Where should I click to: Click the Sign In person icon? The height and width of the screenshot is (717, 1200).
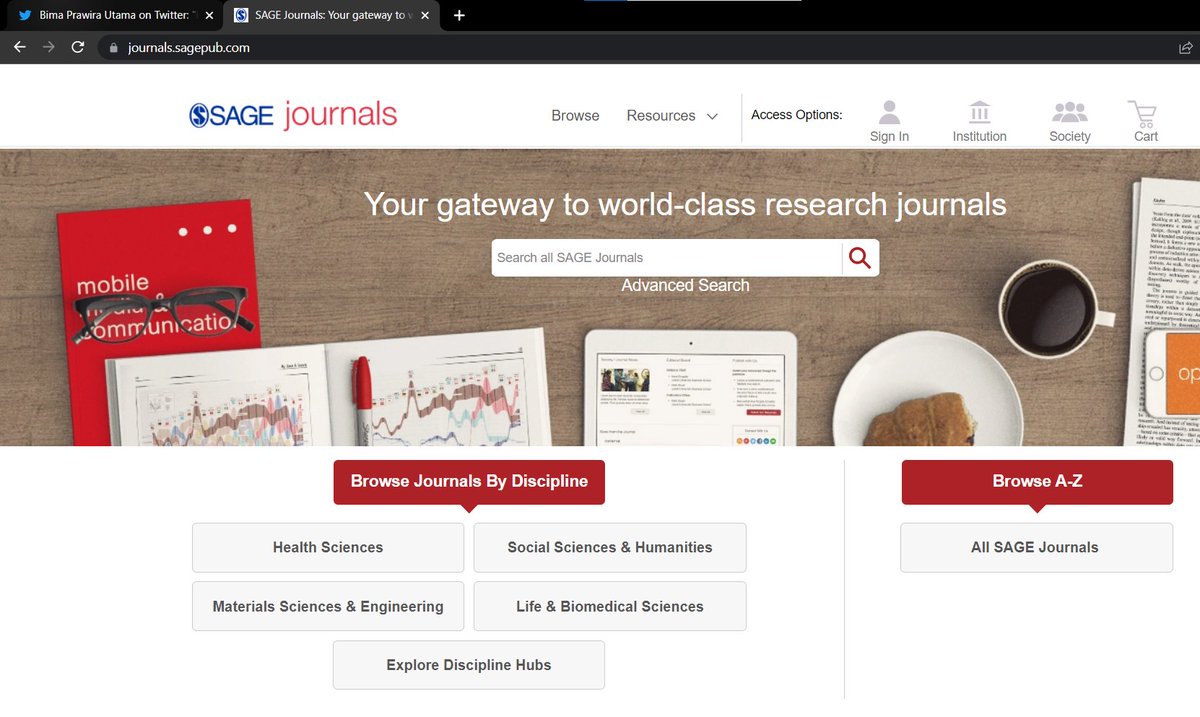coord(889,112)
